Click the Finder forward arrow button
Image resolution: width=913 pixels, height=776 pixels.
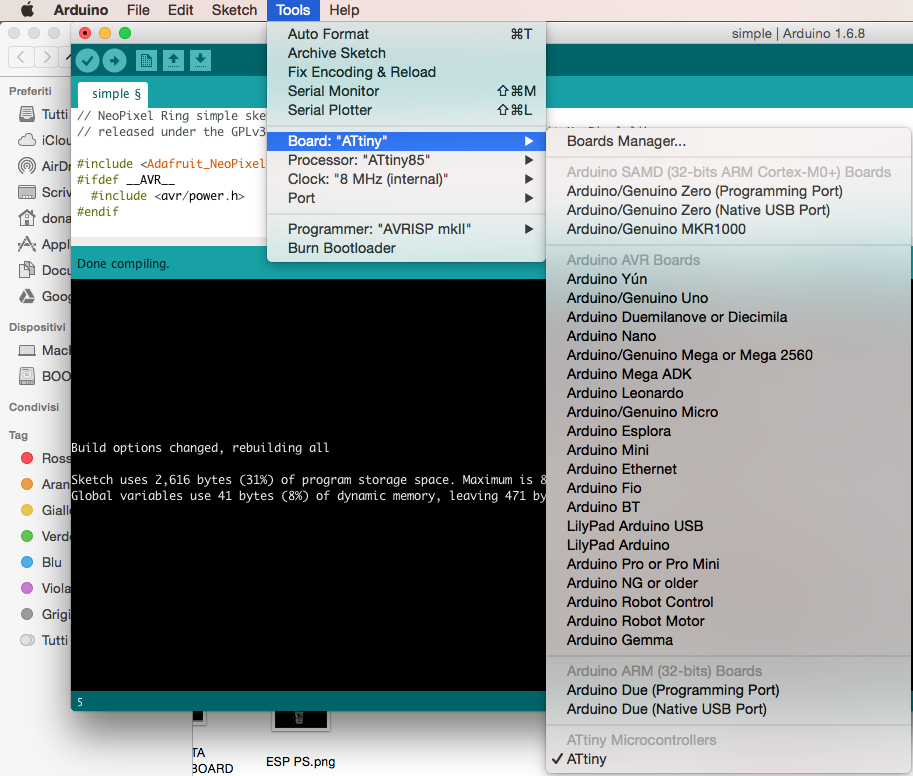tap(47, 57)
